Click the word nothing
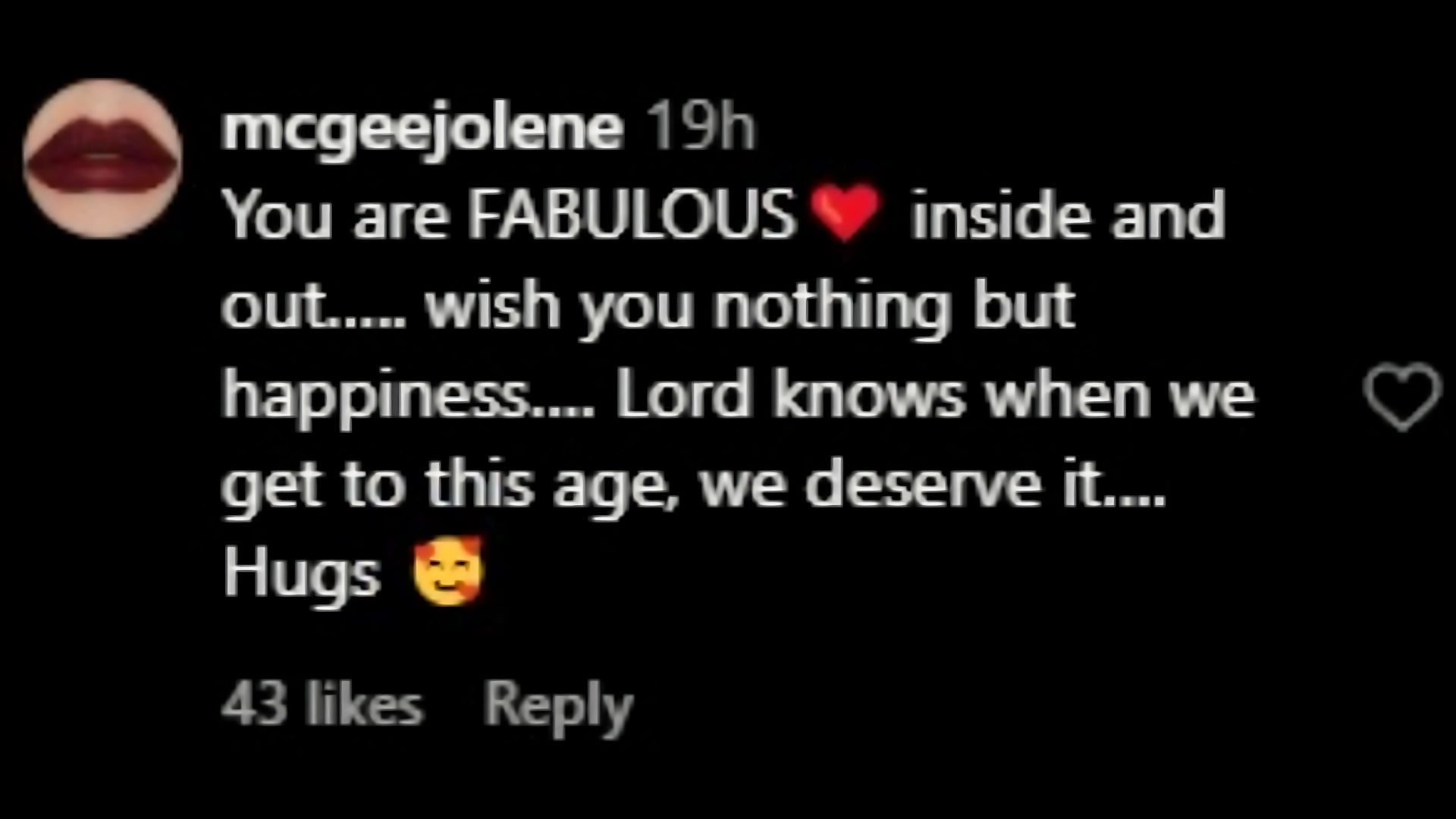The height and width of the screenshot is (819, 1456). point(831,306)
